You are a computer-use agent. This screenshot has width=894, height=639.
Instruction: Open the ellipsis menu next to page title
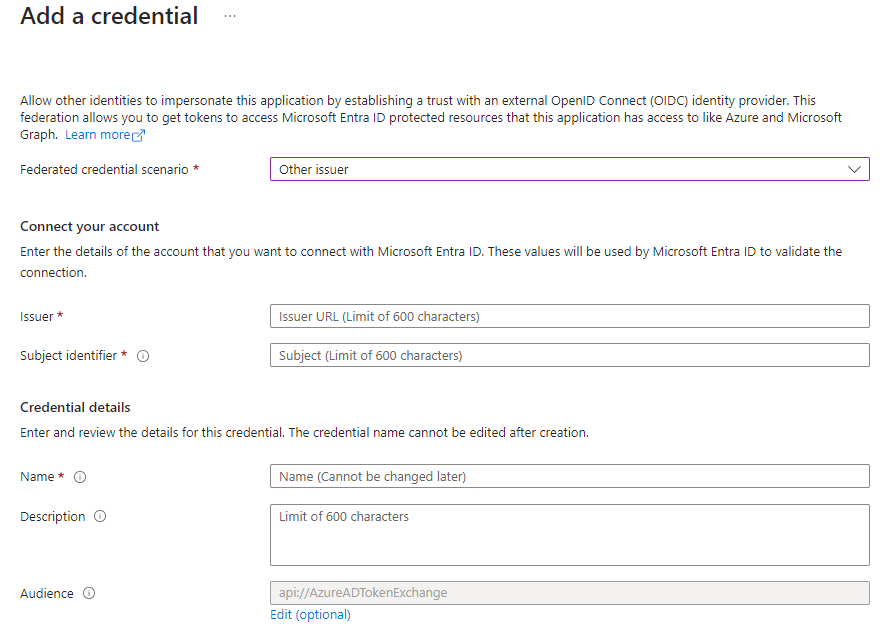[230, 16]
